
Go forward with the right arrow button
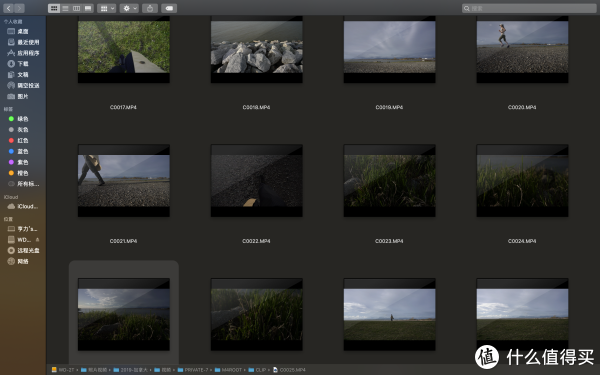pyautogui.click(x=20, y=8)
